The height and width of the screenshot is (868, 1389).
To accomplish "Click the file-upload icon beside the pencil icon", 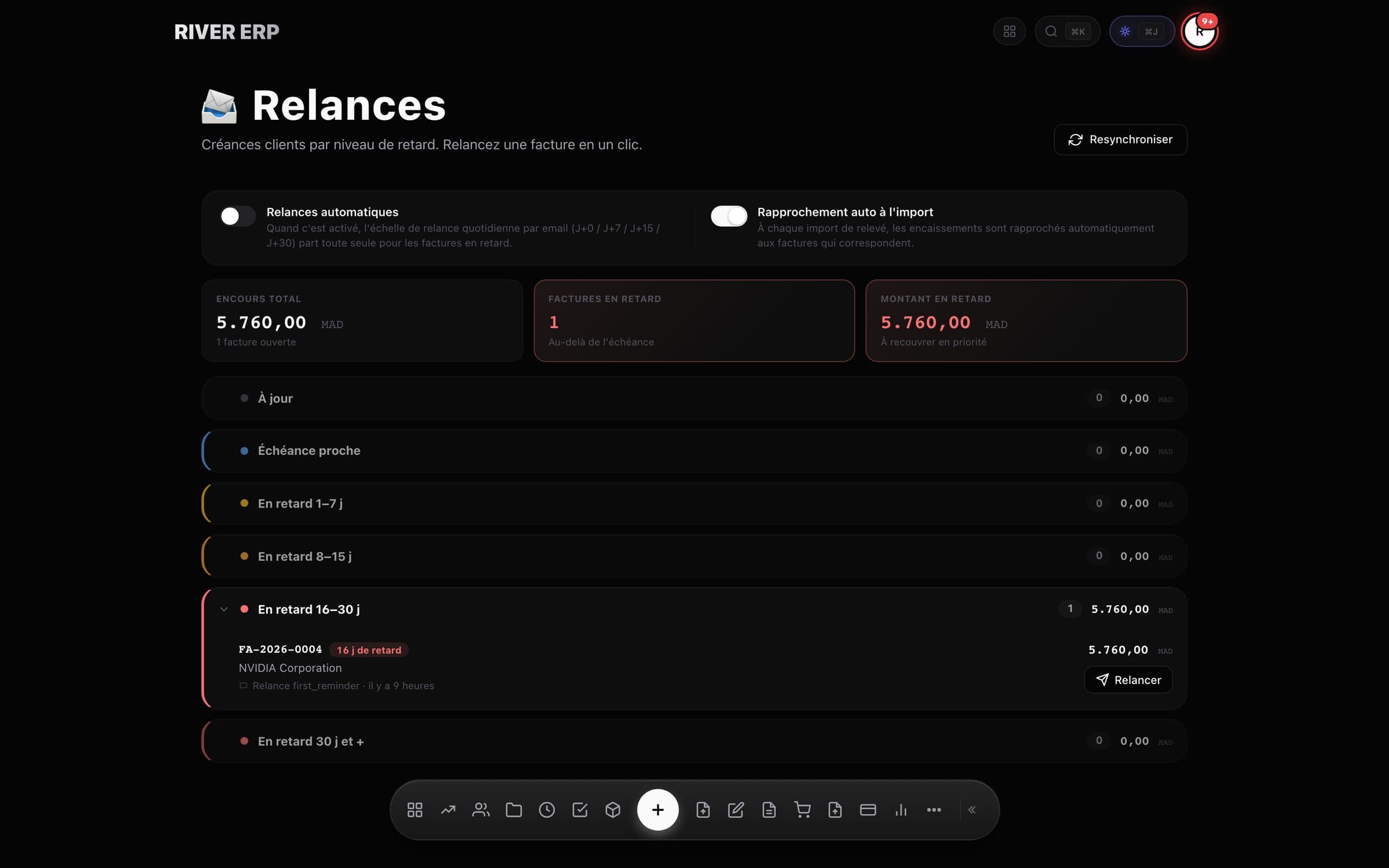I will 703,810.
